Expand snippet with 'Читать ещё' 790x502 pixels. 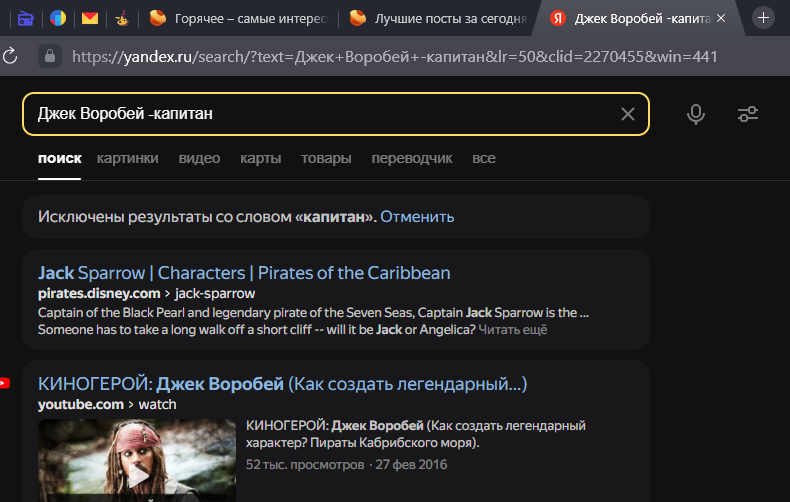pos(512,330)
